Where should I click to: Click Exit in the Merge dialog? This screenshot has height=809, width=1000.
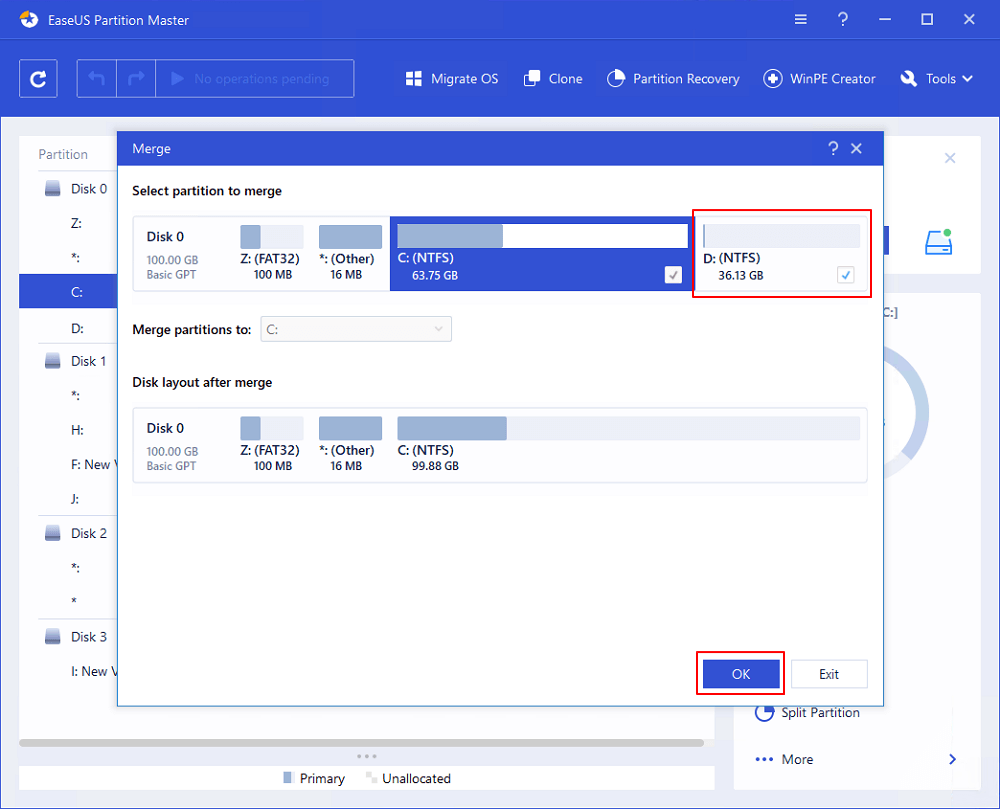[829, 674]
